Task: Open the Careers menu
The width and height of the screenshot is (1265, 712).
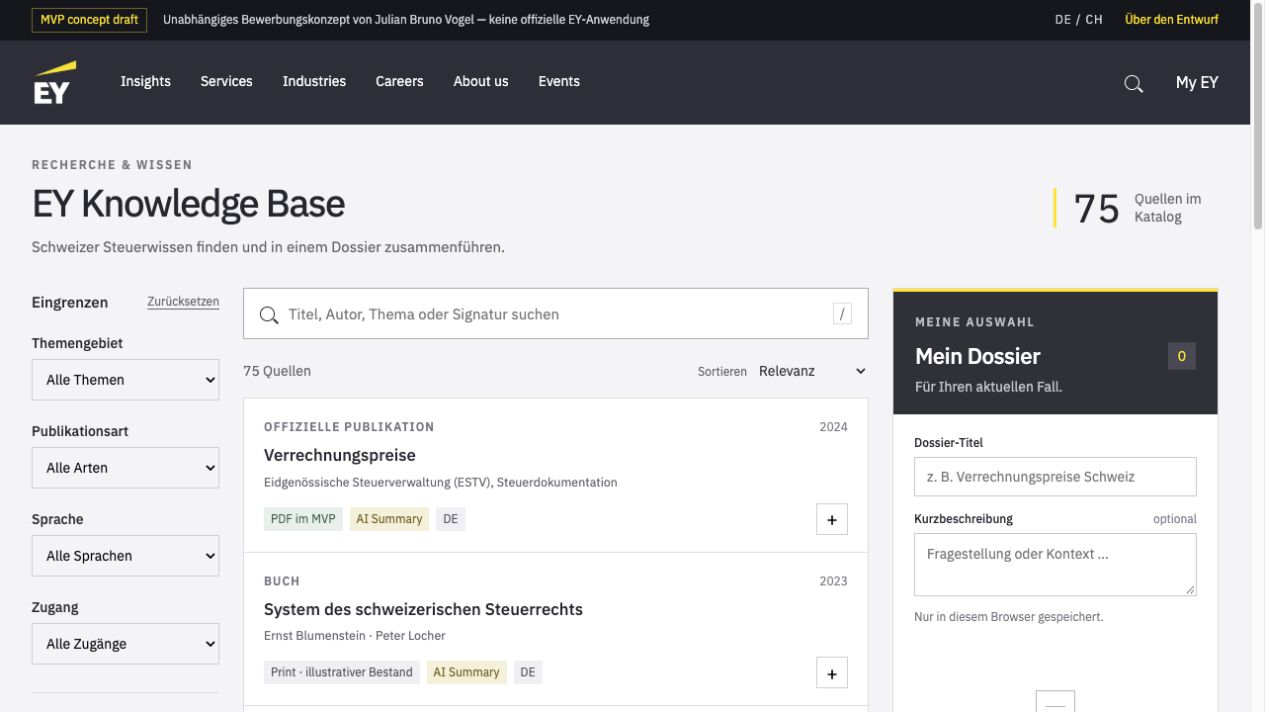Action: 399,82
